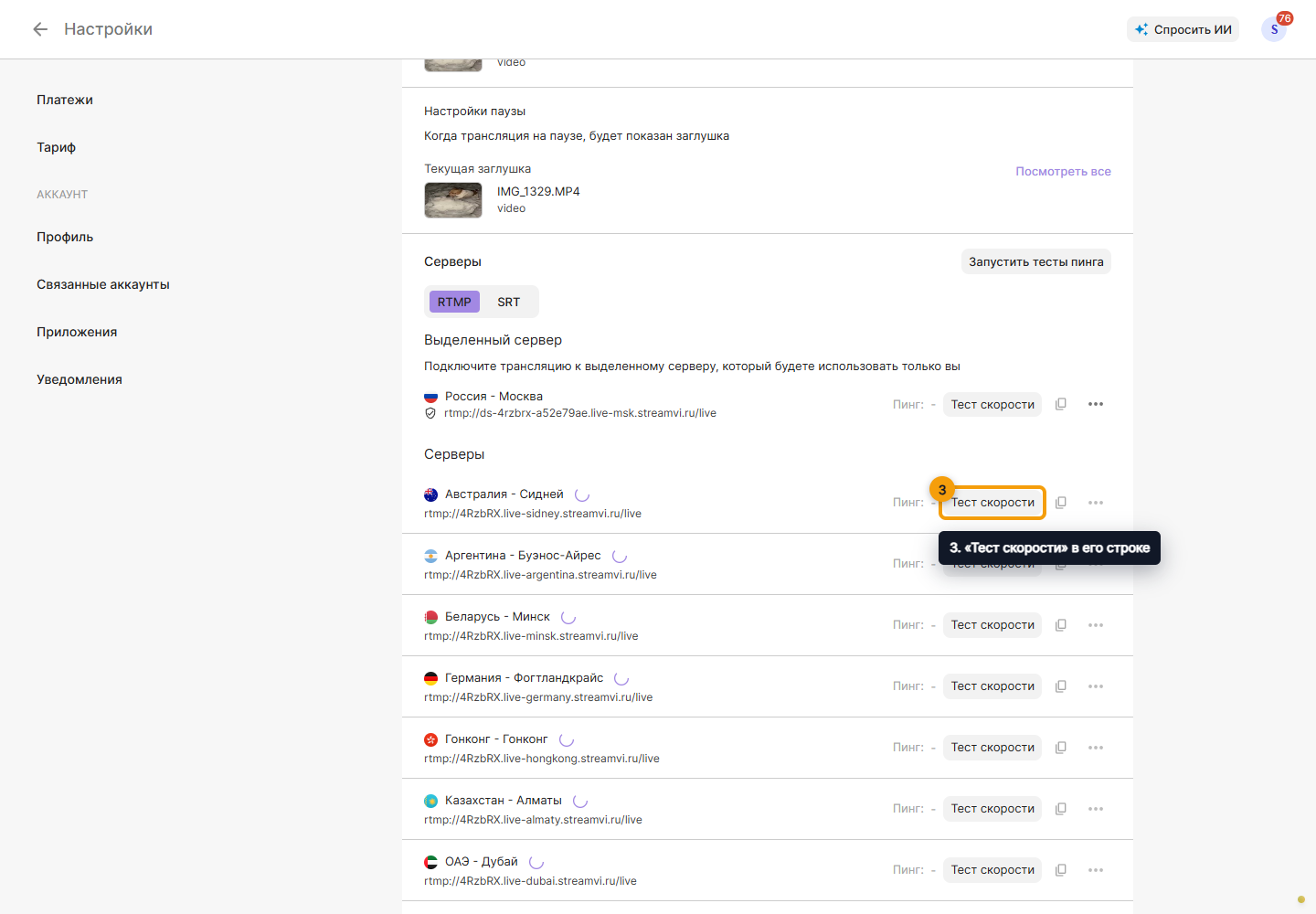Copy the Германия - Фогтландкрайс server URL

pos(1061,686)
